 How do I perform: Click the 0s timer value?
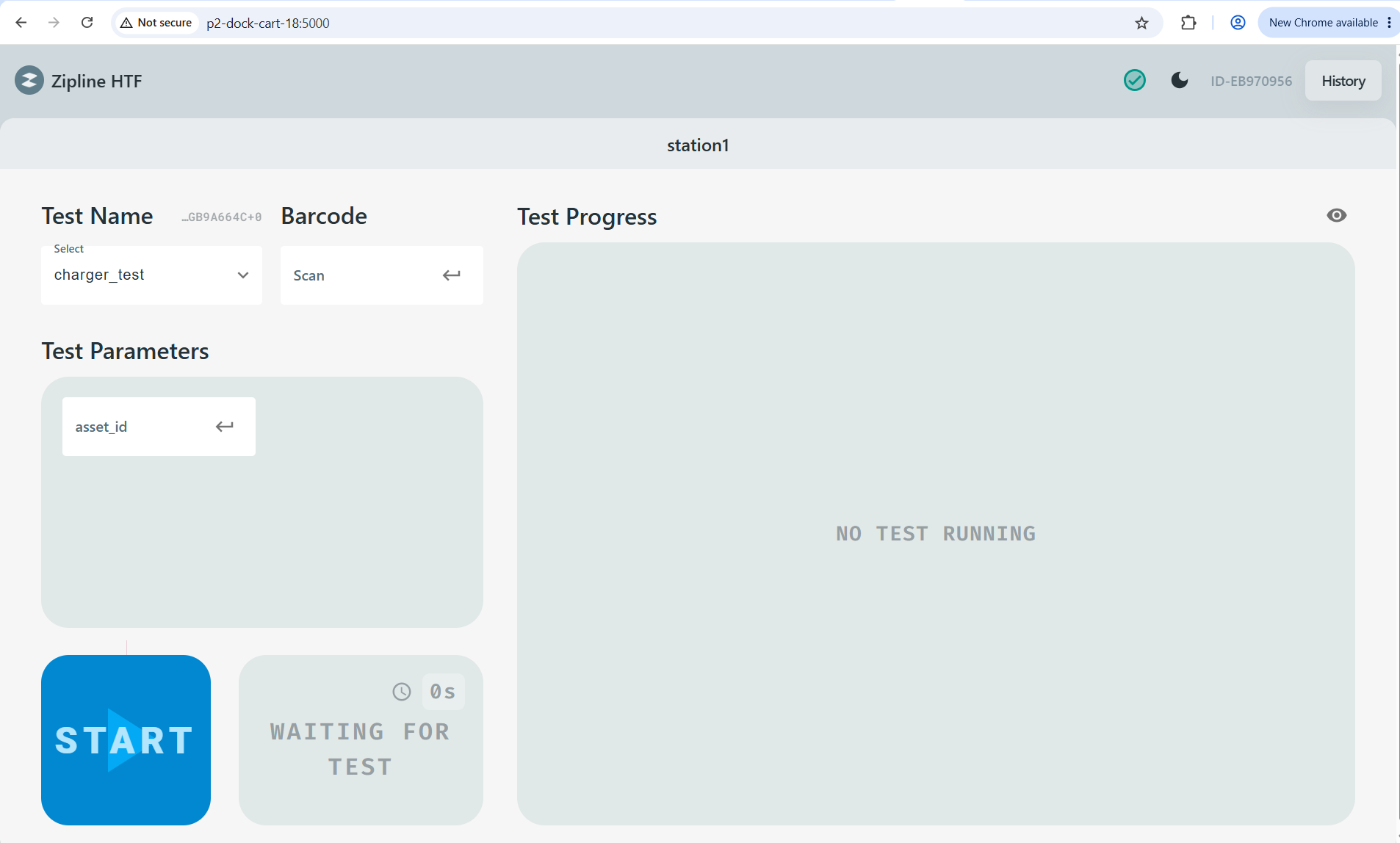click(443, 692)
